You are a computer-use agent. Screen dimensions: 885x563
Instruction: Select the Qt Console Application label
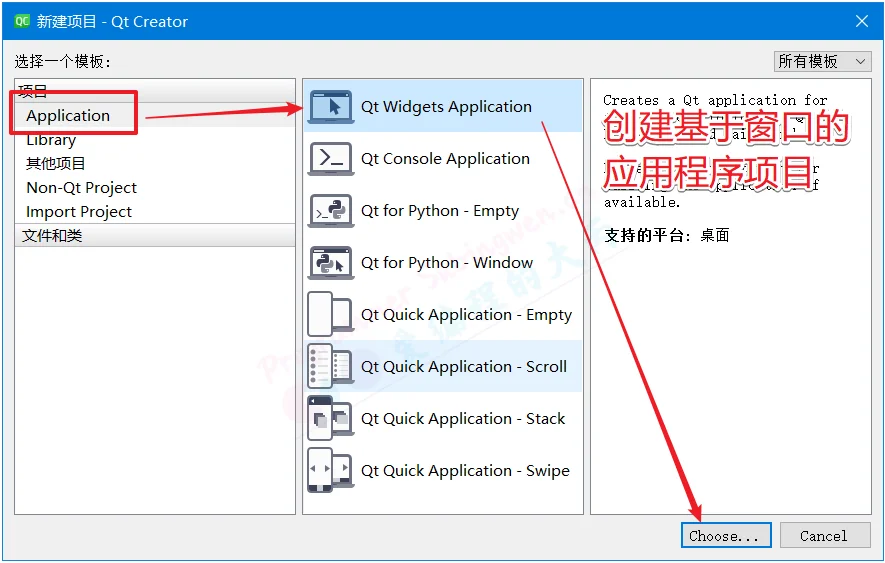click(445, 159)
